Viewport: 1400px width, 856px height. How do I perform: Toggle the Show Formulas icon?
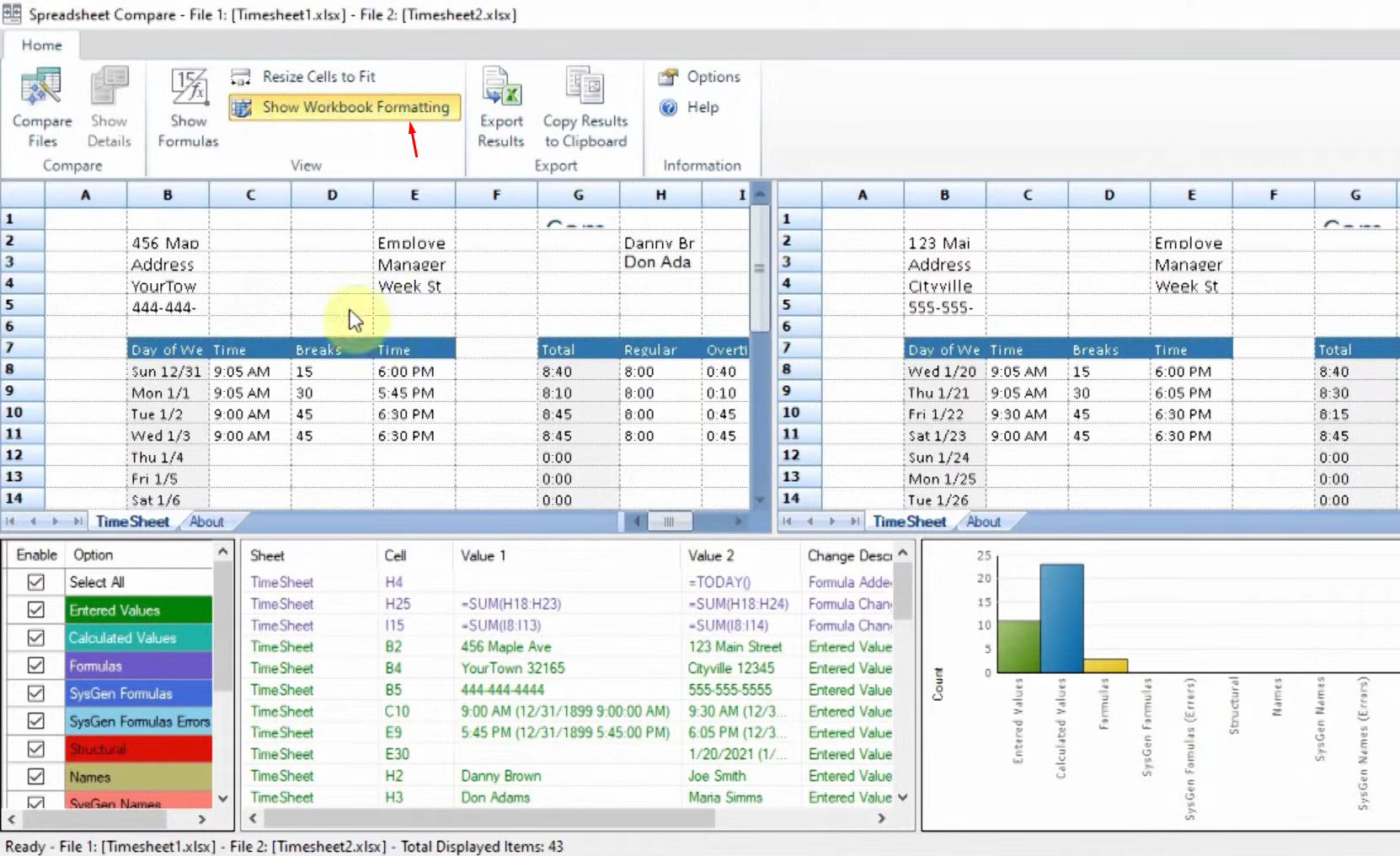point(189,88)
